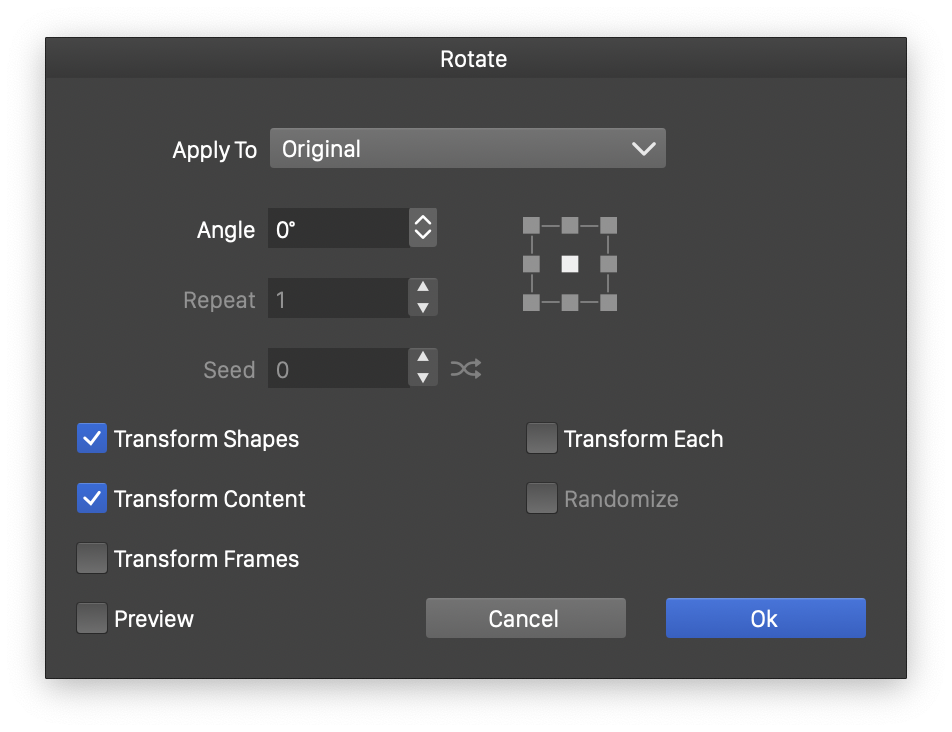Click the Cancel button
The height and width of the screenshot is (732, 952).
click(x=526, y=618)
